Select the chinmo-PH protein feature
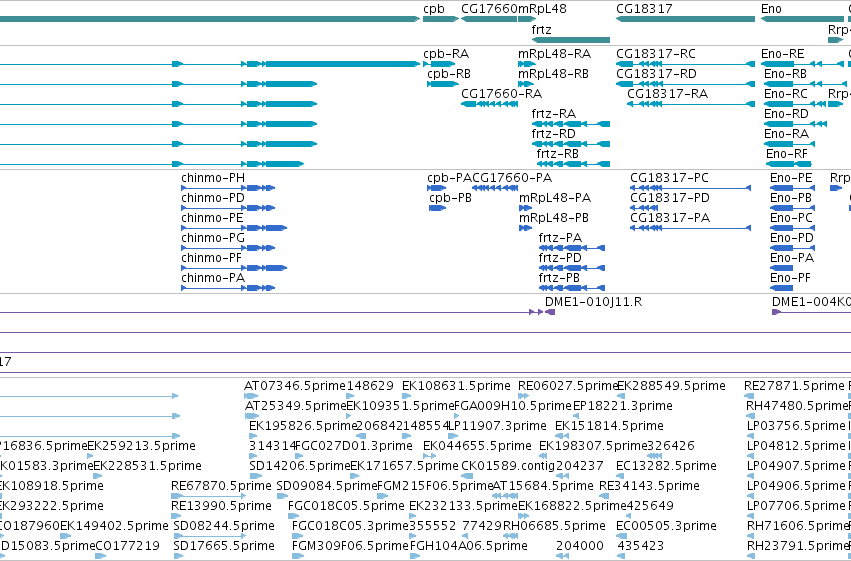 [228, 188]
